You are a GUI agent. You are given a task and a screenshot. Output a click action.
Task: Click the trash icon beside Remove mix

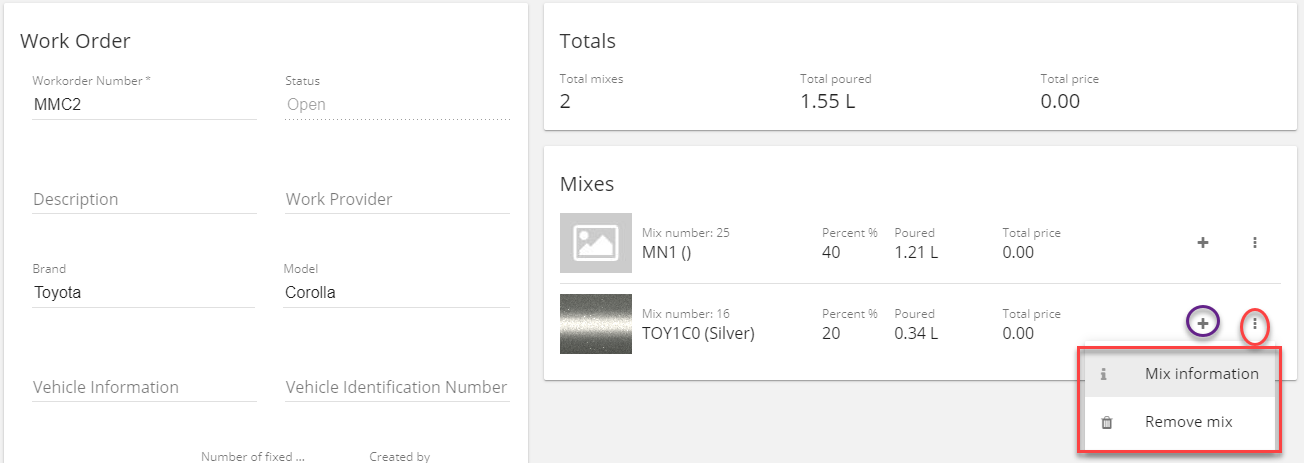[1106, 422]
